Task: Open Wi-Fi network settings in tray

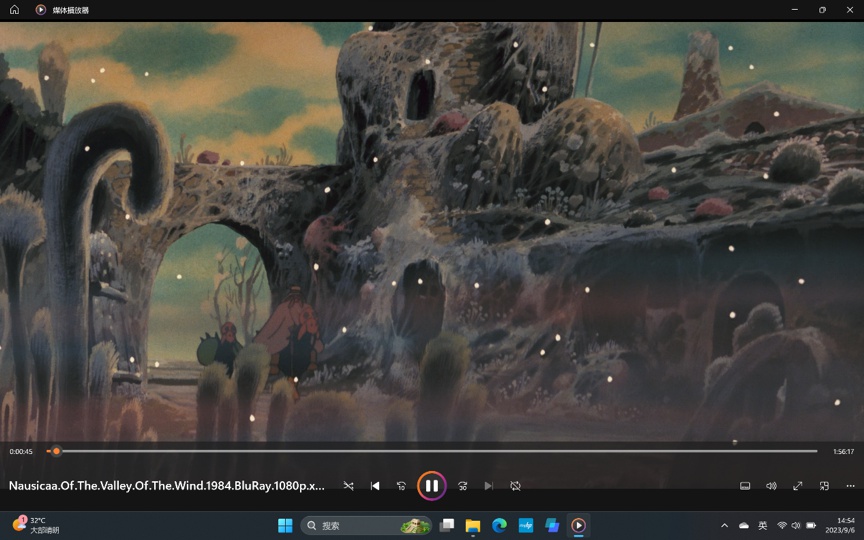Action: pos(781,526)
